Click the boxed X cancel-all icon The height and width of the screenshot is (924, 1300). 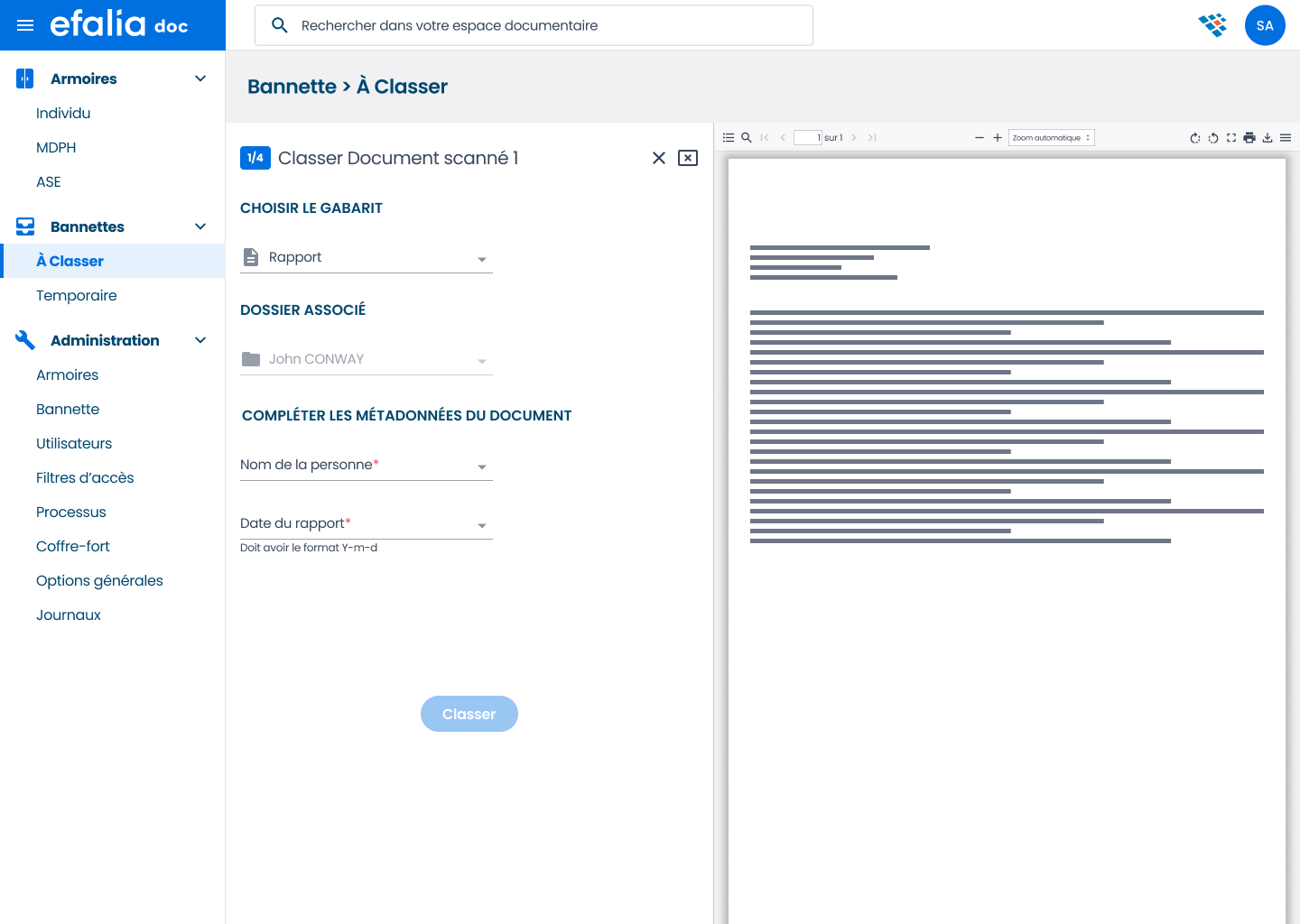tap(688, 158)
